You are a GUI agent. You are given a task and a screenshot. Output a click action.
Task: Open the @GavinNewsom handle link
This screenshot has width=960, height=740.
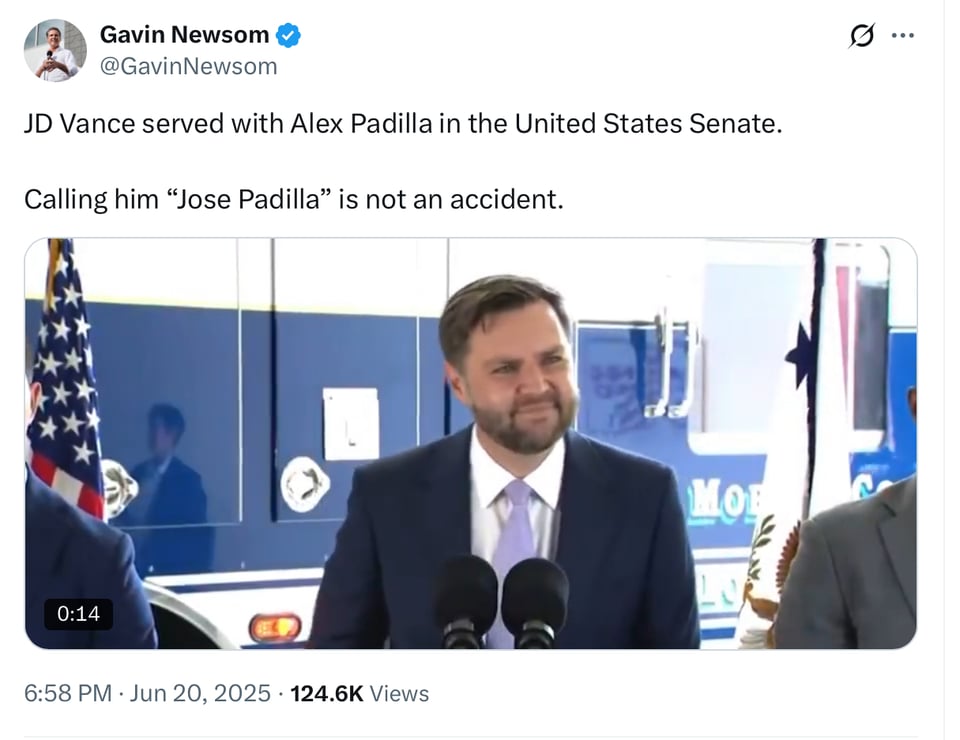(188, 67)
